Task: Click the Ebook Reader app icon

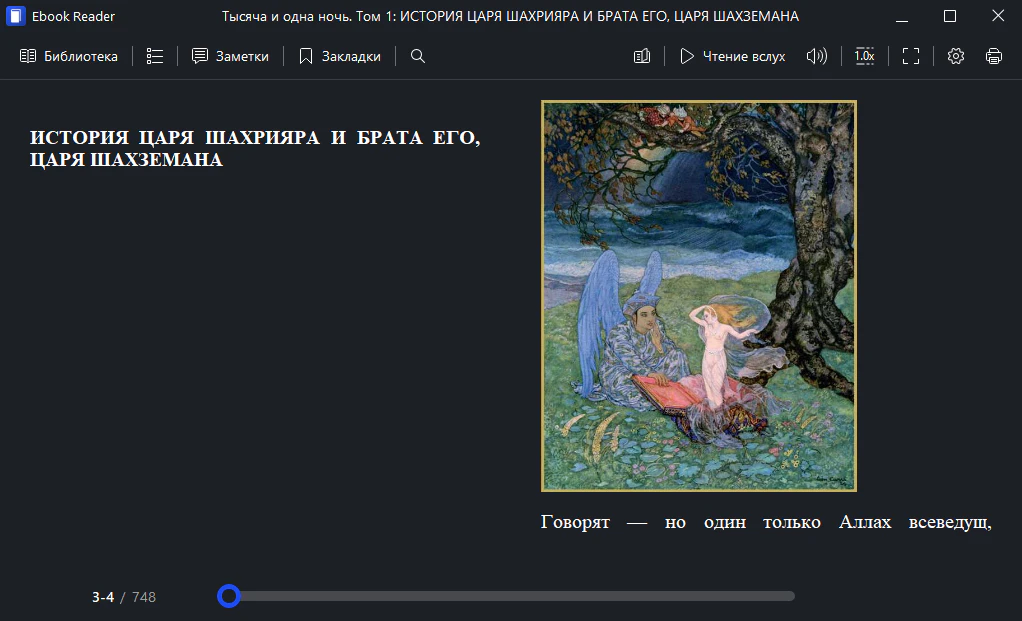Action: click(x=16, y=17)
